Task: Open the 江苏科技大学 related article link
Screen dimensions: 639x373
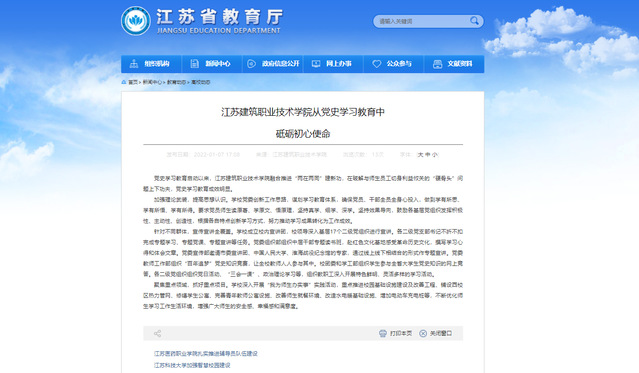Action: click(192, 365)
